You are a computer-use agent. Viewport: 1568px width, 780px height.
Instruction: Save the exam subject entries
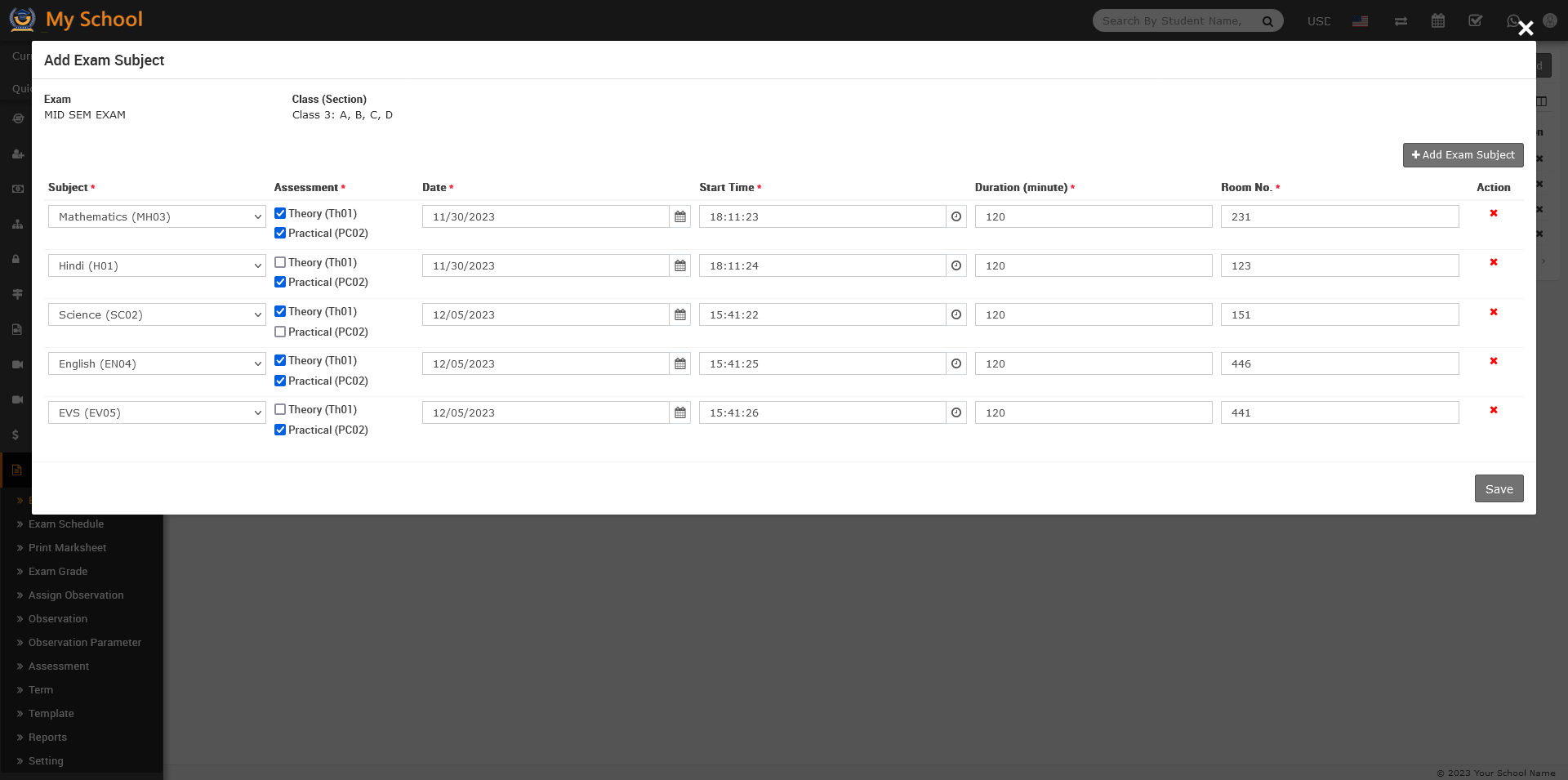pyautogui.click(x=1499, y=488)
